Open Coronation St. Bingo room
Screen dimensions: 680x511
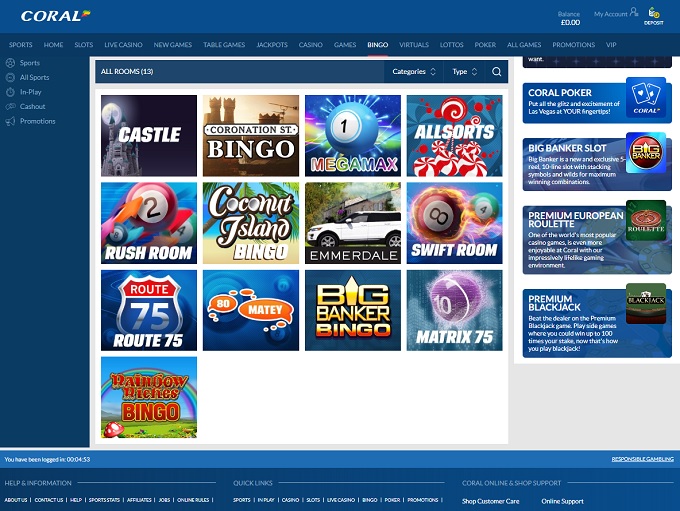251,136
